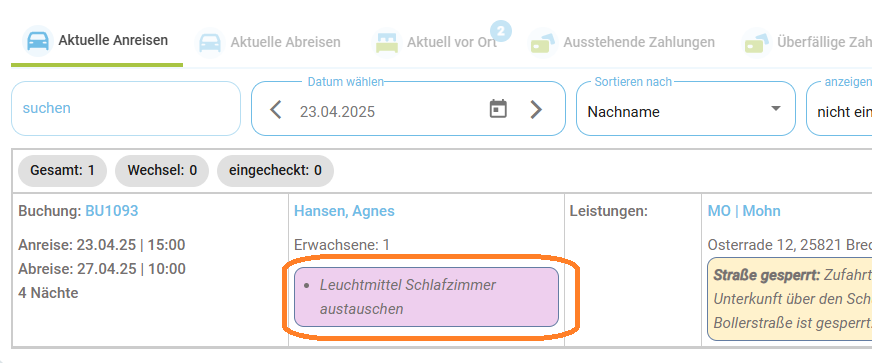Click the payment icon for Ausstehende Zahlungen
Image resolution: width=872 pixels, height=363 pixels.
[543, 43]
